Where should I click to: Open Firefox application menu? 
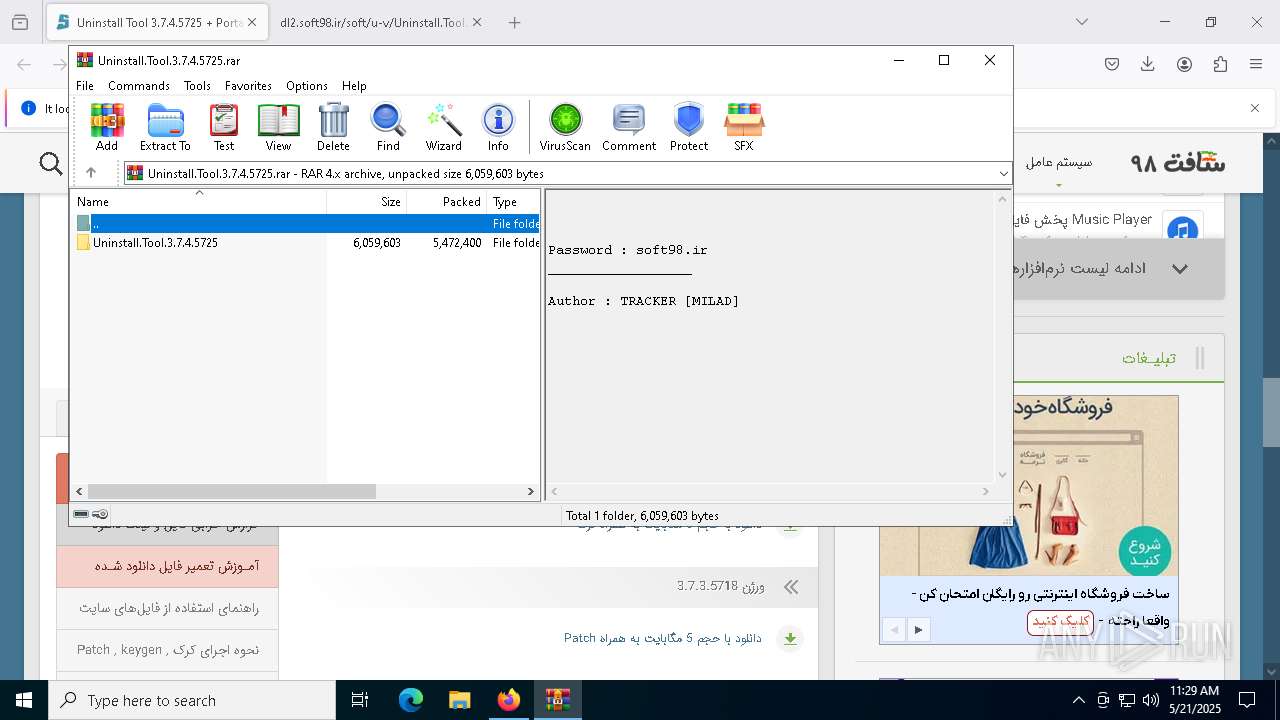pyautogui.click(x=1256, y=64)
